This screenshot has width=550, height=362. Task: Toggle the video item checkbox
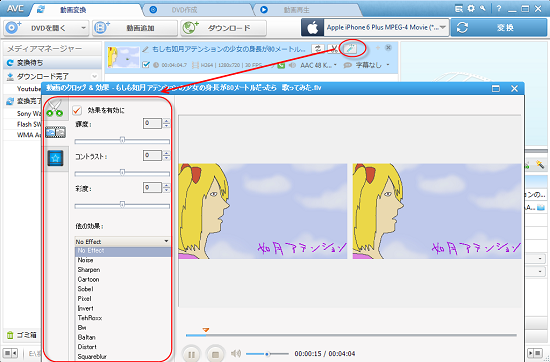pyautogui.click(x=146, y=65)
